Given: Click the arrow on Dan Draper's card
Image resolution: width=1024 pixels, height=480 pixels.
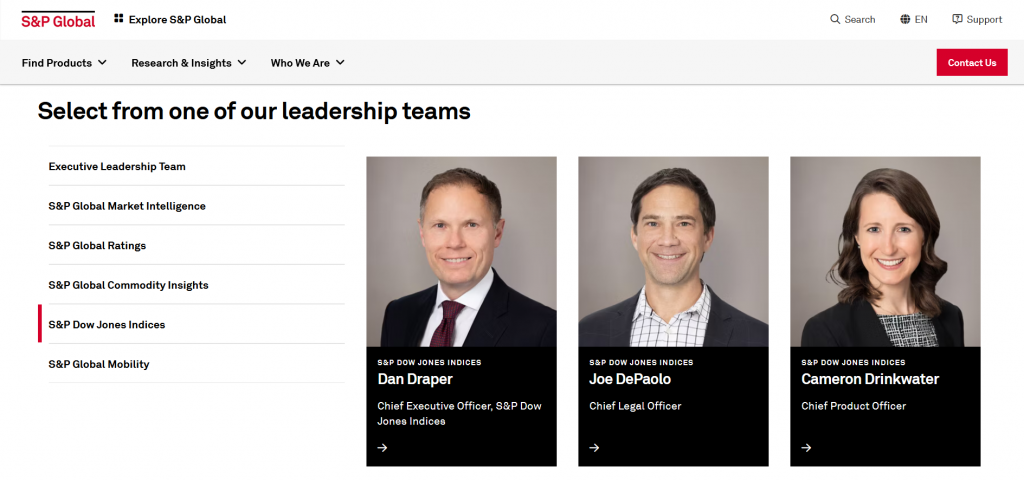Looking at the screenshot, I should pos(382,447).
